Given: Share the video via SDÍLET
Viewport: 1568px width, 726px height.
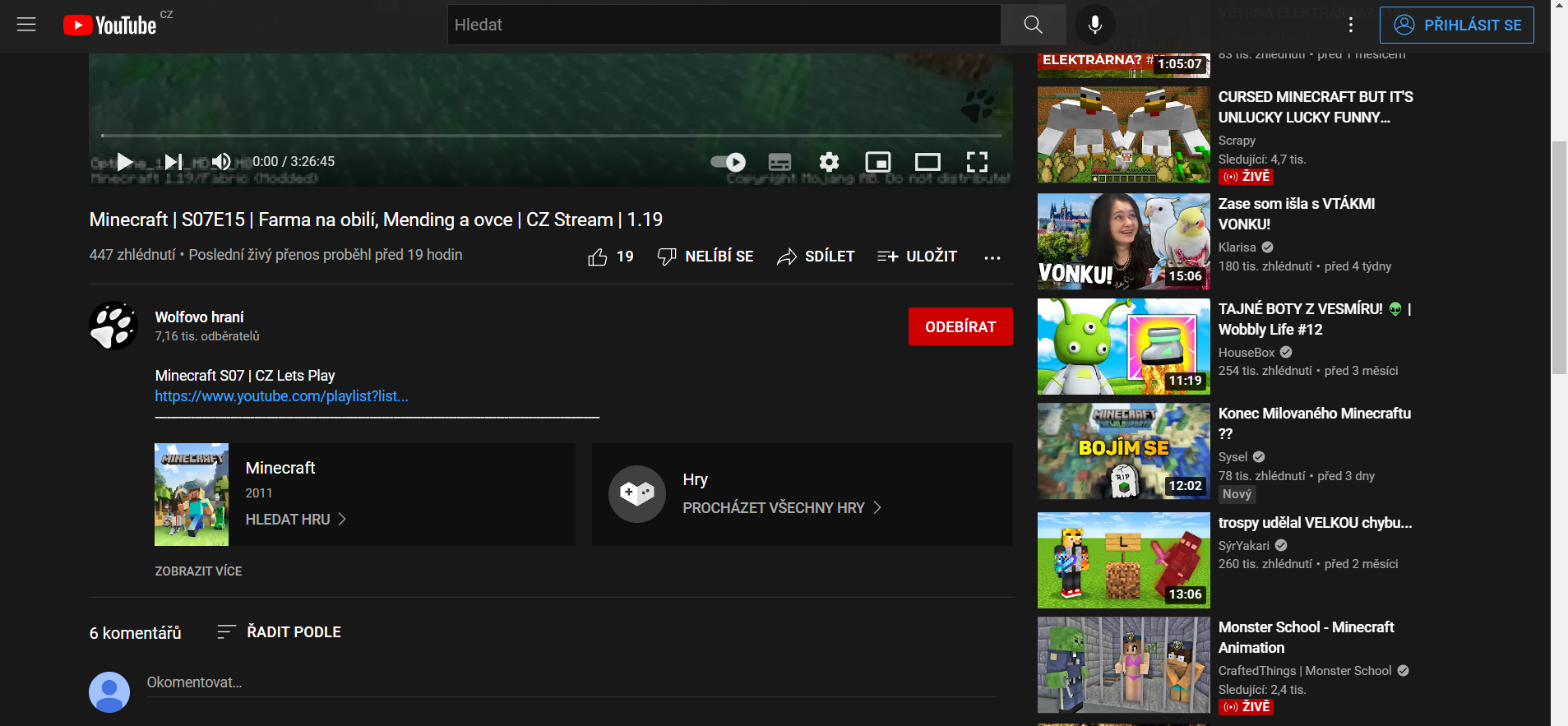Looking at the screenshot, I should (816, 257).
